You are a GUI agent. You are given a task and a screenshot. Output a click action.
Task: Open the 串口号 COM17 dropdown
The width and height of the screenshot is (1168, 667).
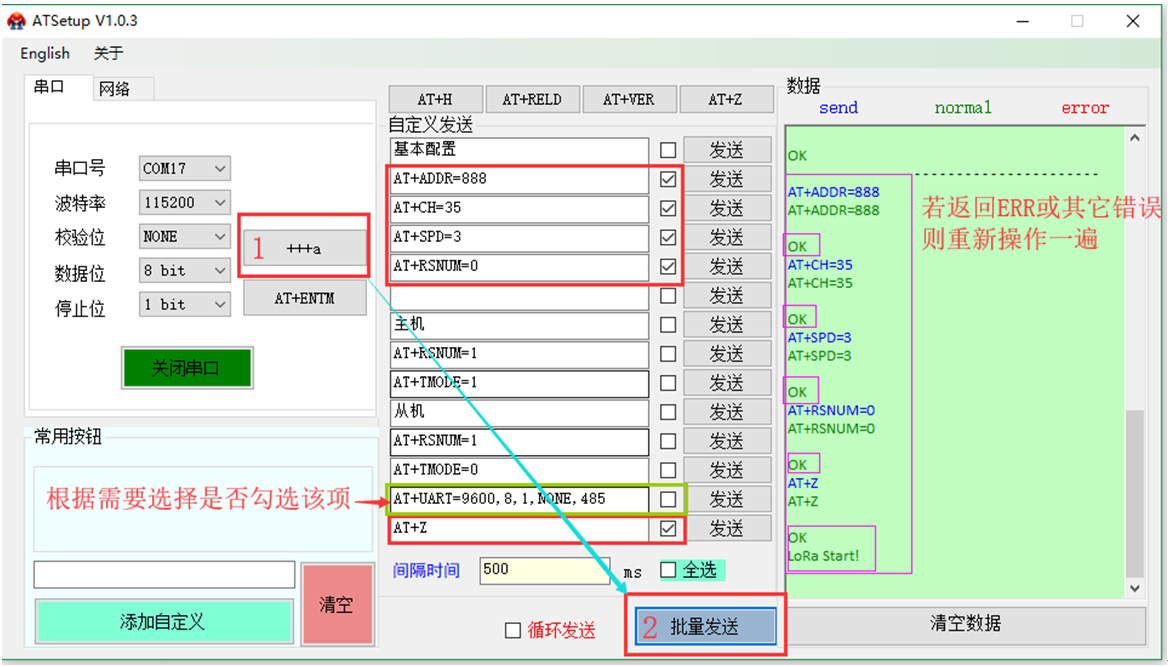185,169
